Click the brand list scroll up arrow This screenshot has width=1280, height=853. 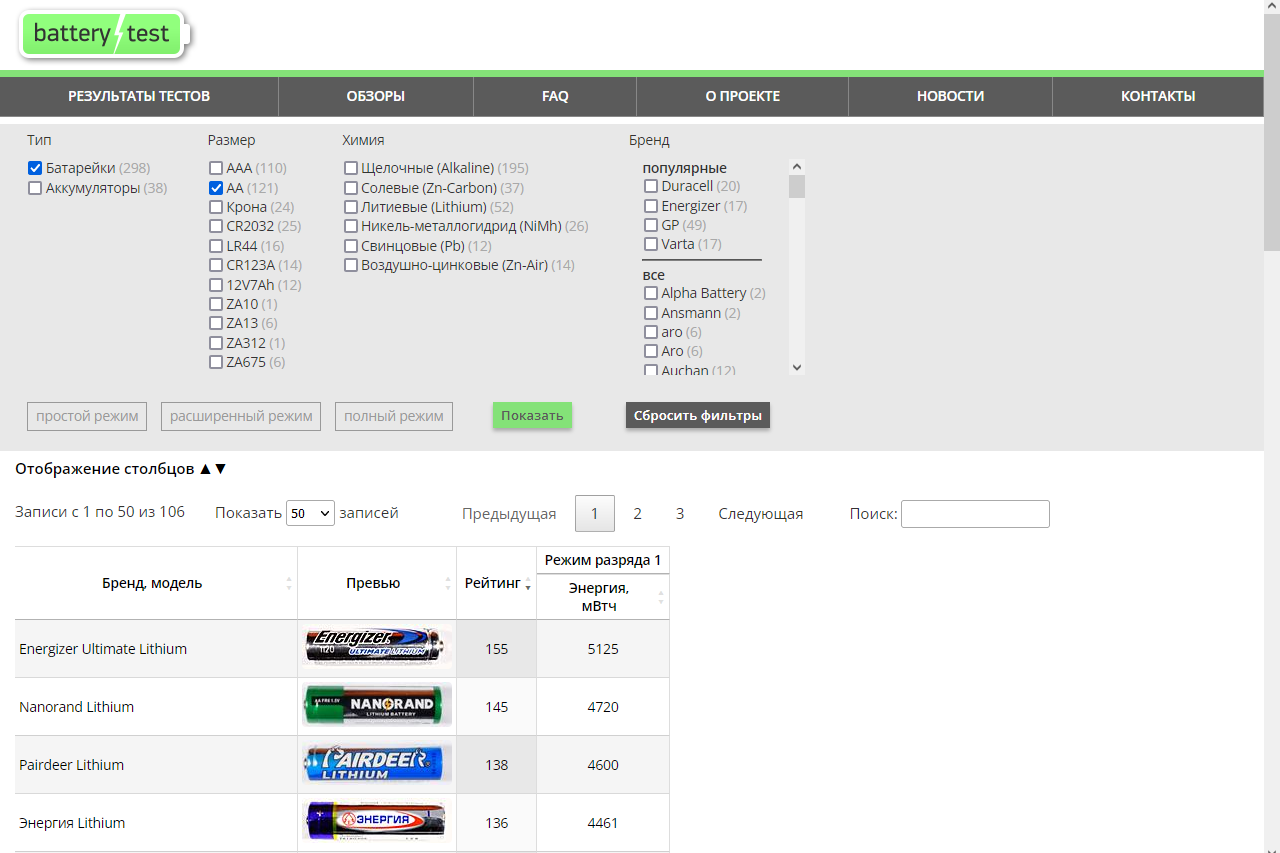click(x=797, y=168)
